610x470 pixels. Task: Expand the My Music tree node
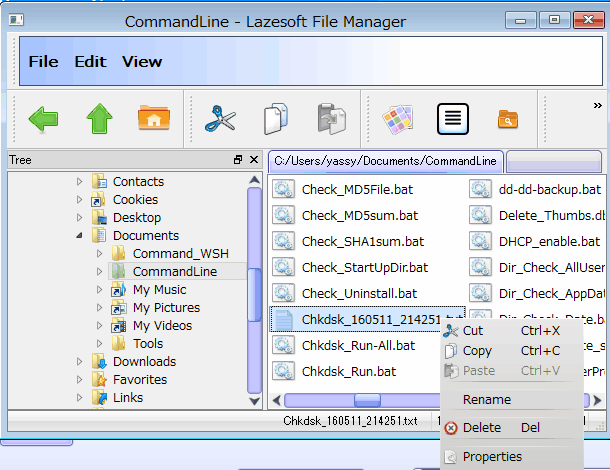point(99,289)
